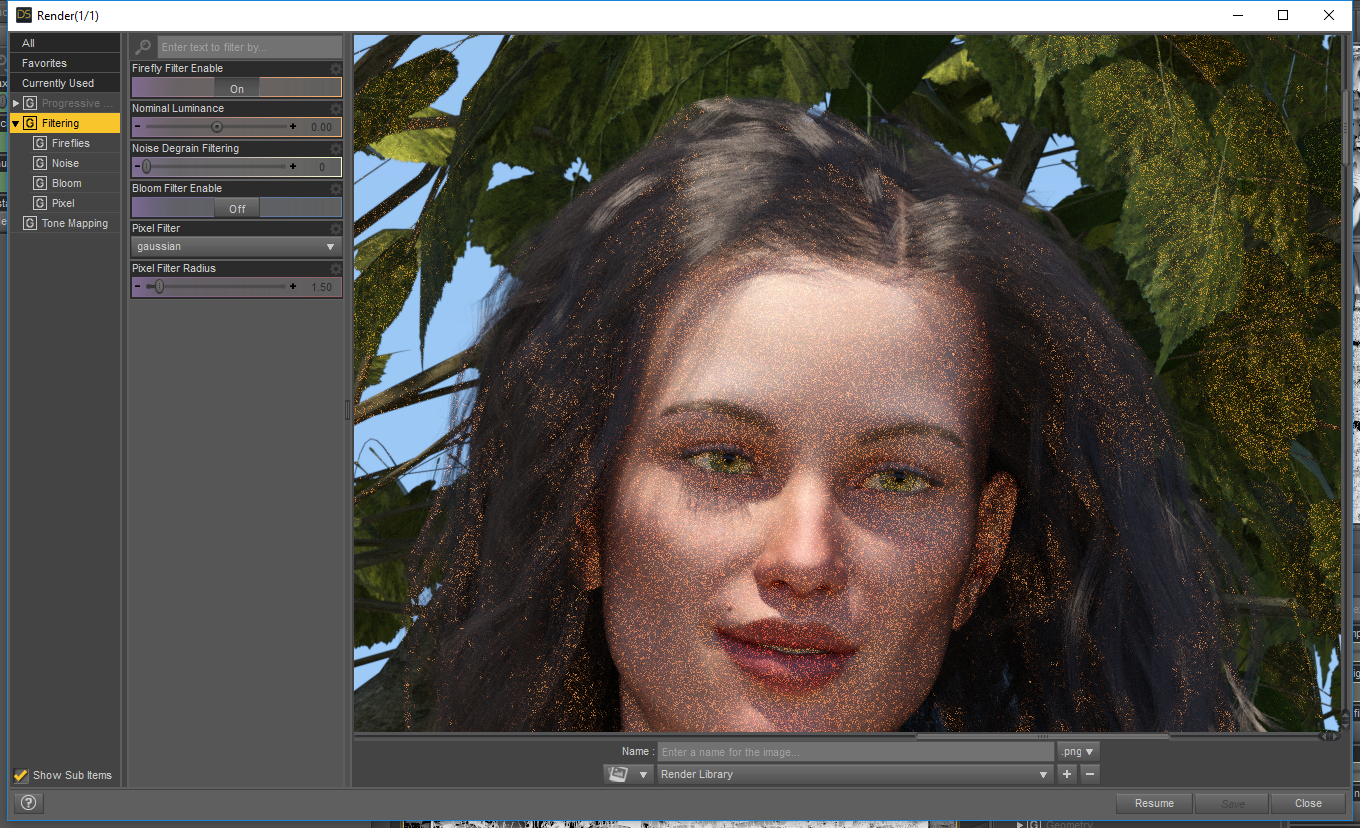Open the Noise Degrain Filtering settings gear
This screenshot has width=1360, height=828.
pyautogui.click(x=336, y=149)
